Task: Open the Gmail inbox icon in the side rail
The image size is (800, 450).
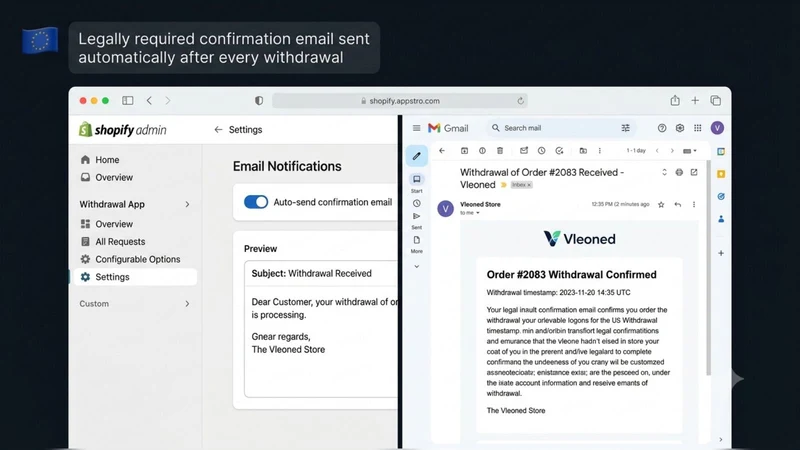Action: 417,179
